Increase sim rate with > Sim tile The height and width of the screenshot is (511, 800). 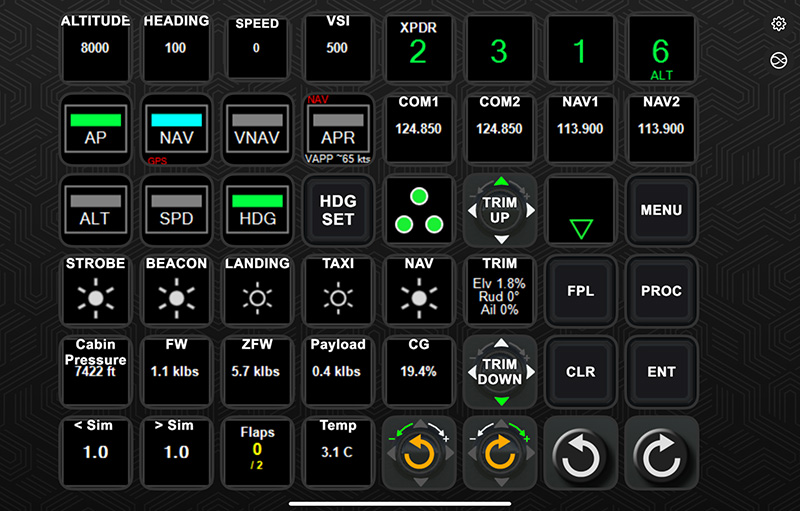click(177, 453)
